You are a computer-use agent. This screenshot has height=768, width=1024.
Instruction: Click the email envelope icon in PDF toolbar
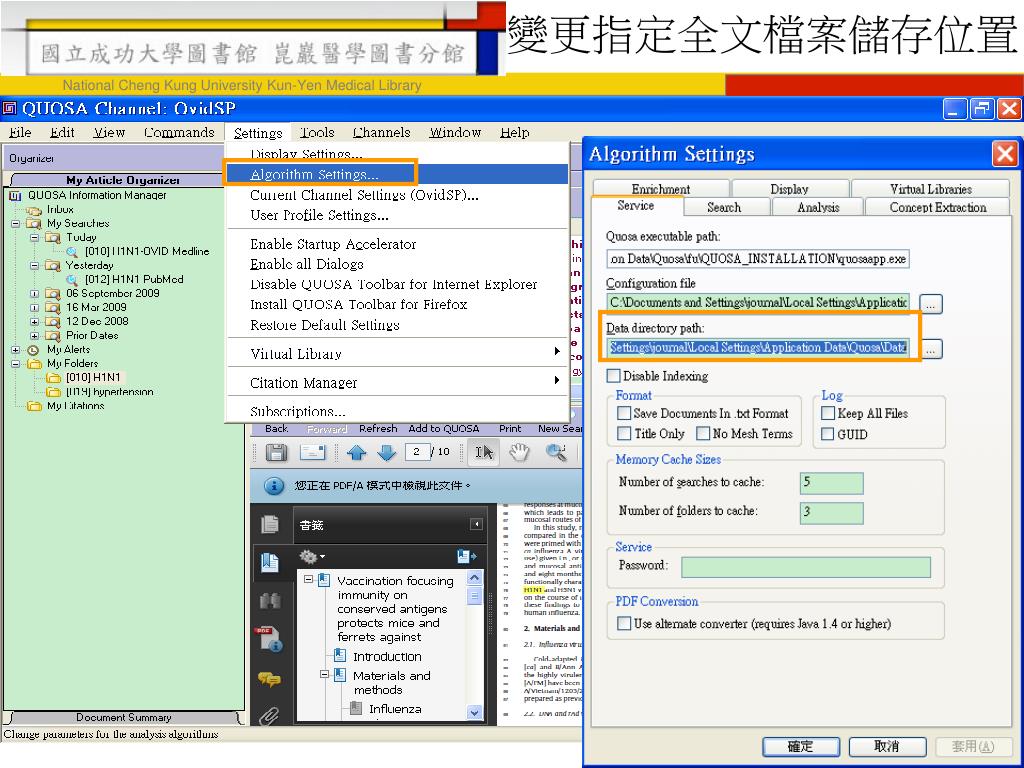(x=312, y=452)
